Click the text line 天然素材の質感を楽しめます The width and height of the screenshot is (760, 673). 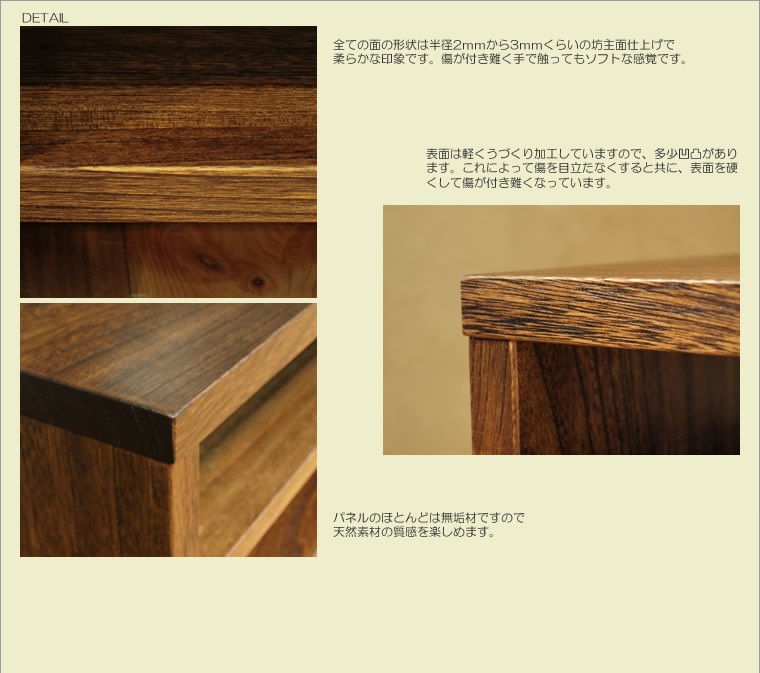[x=414, y=532]
